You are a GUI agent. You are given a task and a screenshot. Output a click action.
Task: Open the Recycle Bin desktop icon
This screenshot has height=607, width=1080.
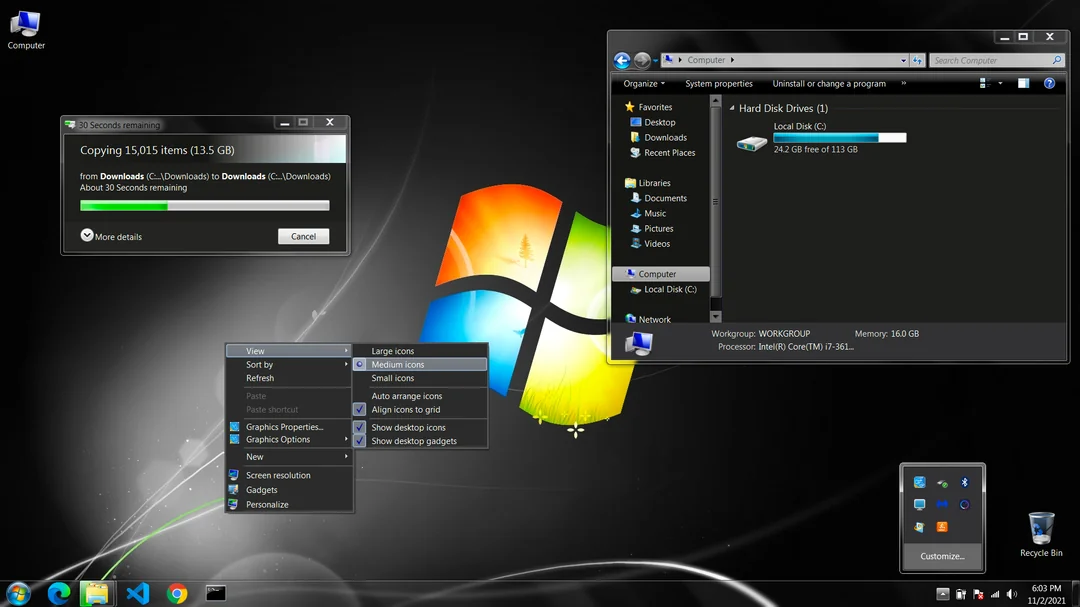tap(1041, 535)
